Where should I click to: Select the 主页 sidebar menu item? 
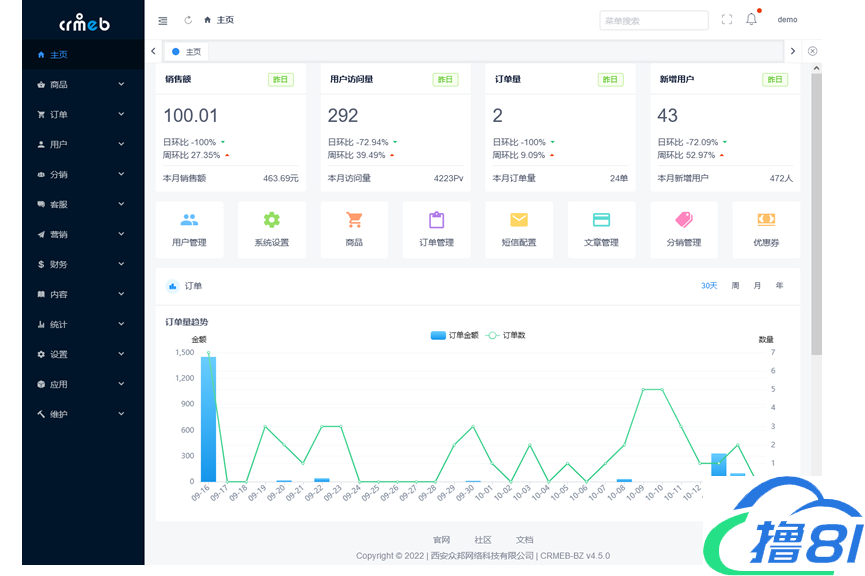pyautogui.click(x=82, y=55)
